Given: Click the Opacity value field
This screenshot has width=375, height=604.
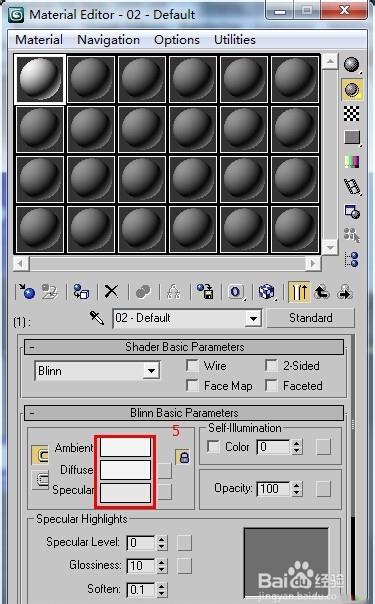Looking at the screenshot, I should (274, 489).
